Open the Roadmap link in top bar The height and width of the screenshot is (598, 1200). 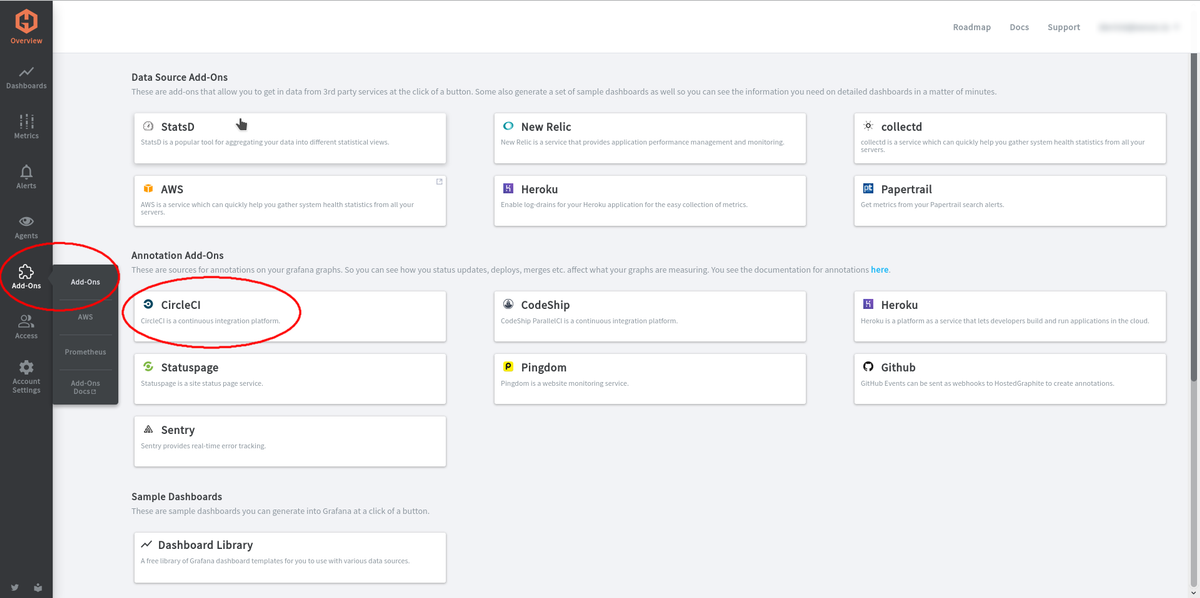(x=972, y=27)
